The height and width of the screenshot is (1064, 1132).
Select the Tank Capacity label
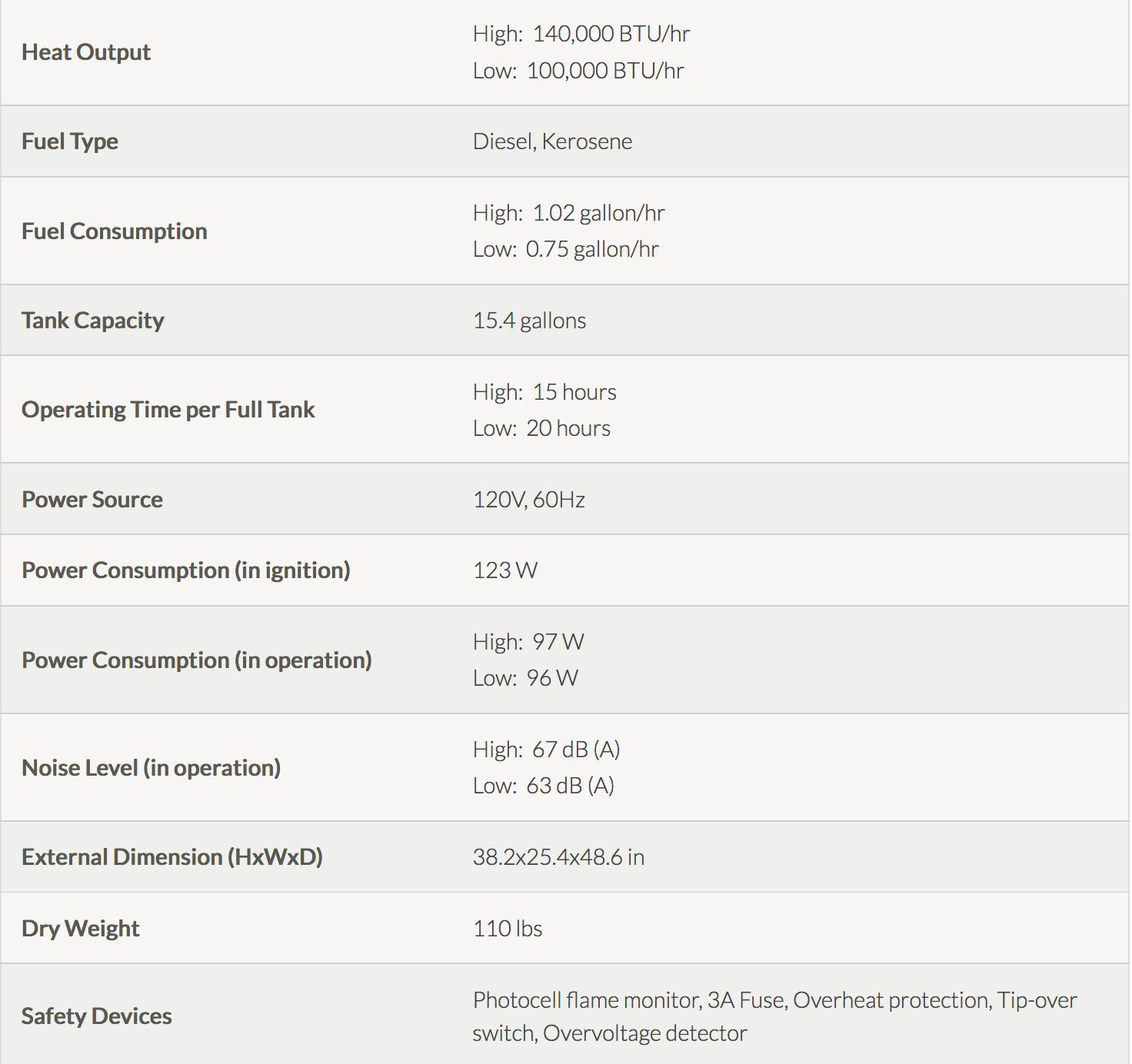coord(93,321)
